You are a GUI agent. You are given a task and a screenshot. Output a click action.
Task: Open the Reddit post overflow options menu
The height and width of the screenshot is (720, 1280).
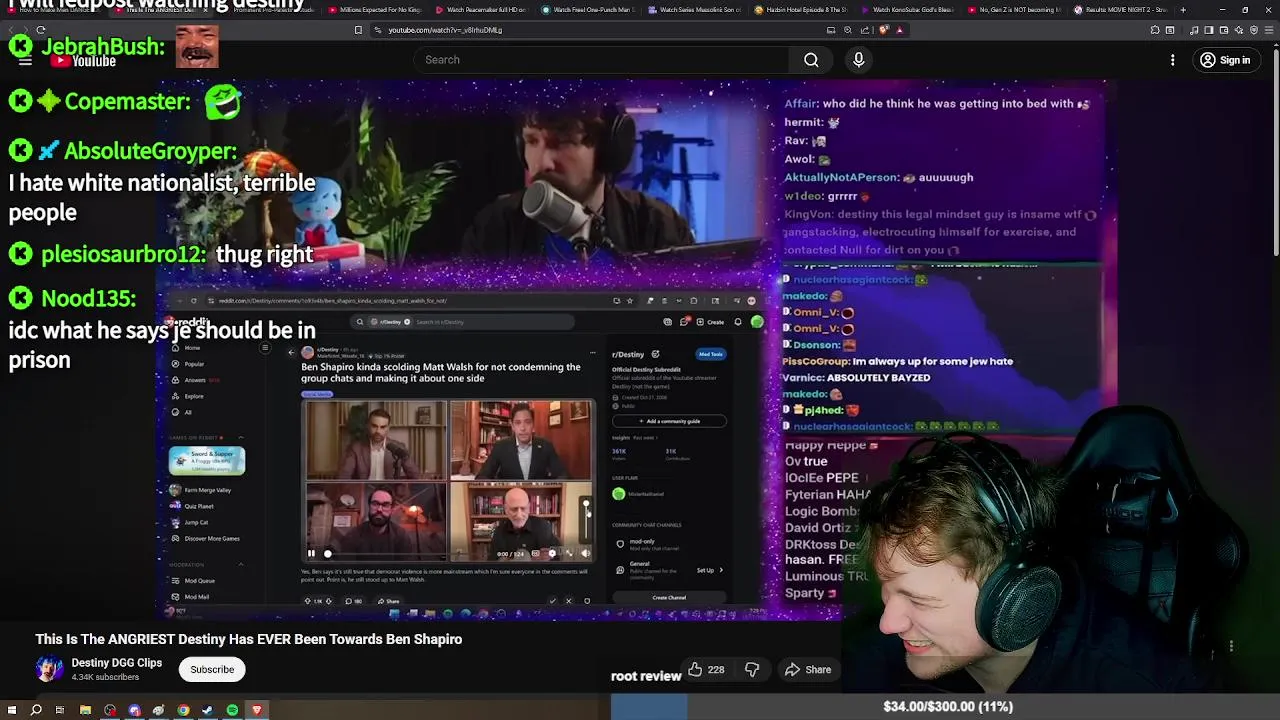tap(593, 353)
